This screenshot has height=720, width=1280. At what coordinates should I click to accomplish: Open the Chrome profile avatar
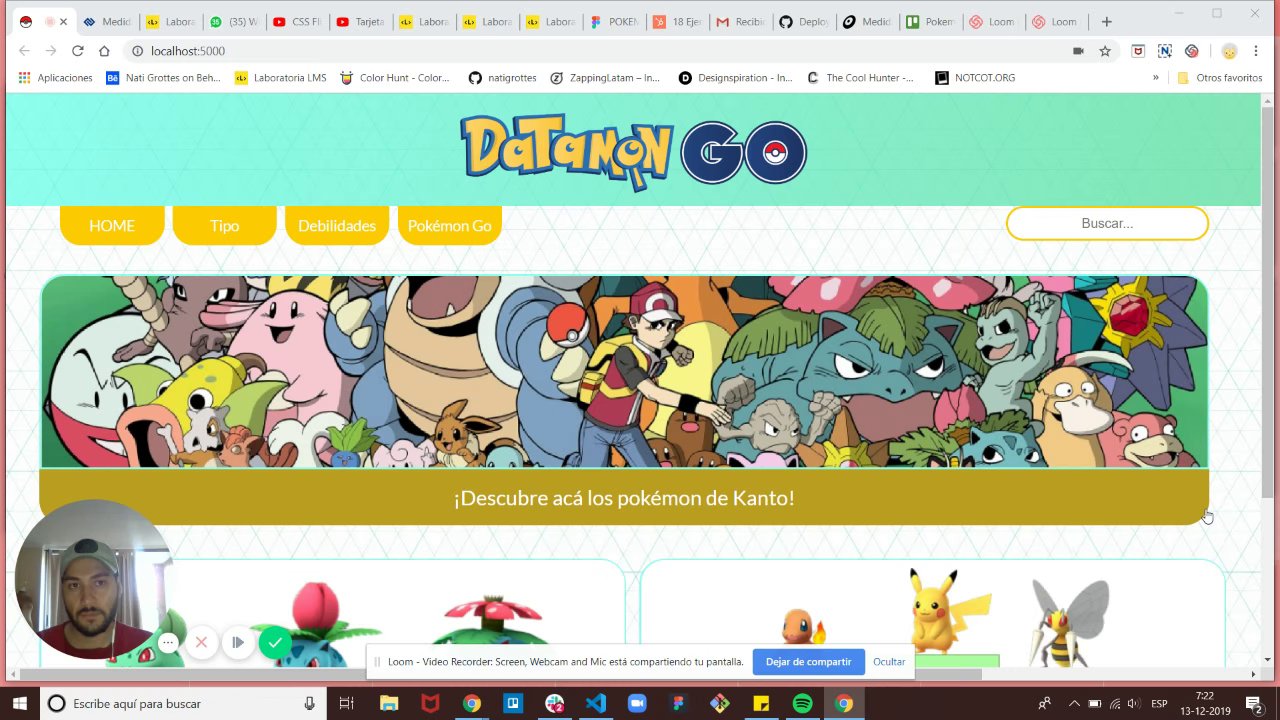(1229, 51)
